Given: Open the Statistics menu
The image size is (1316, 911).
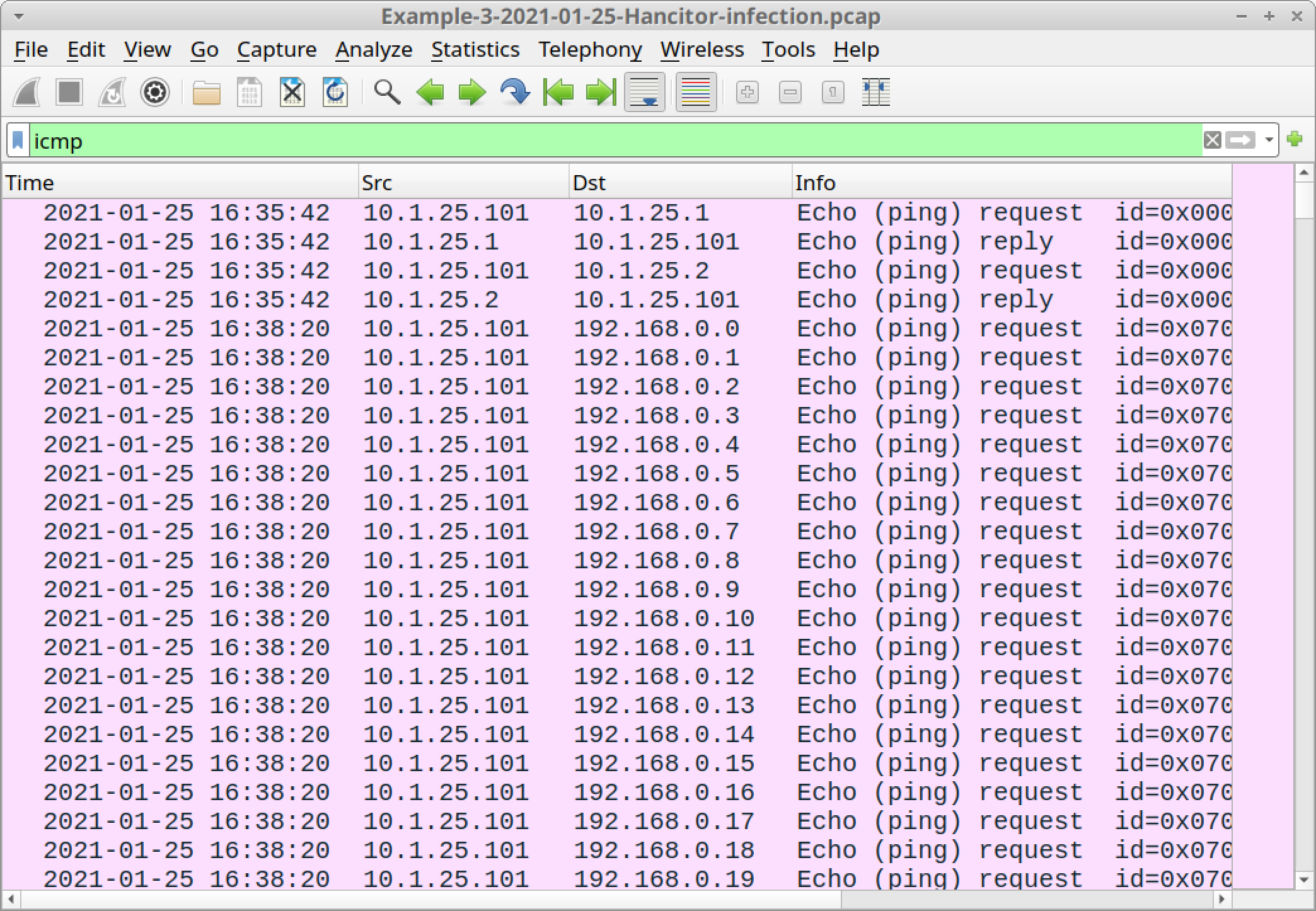Looking at the screenshot, I should tap(475, 49).
